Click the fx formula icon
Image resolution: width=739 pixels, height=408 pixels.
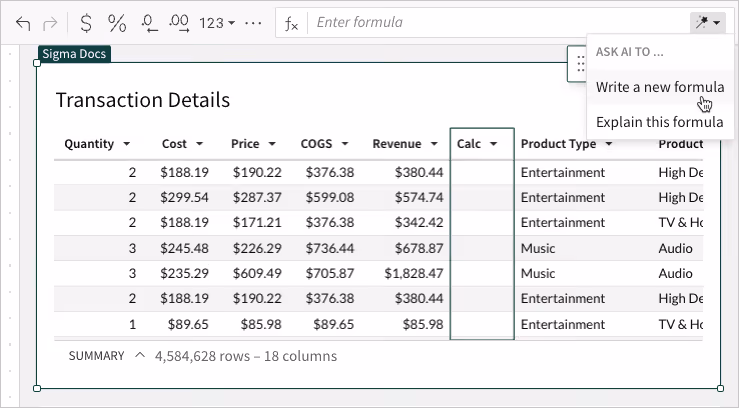click(x=291, y=23)
